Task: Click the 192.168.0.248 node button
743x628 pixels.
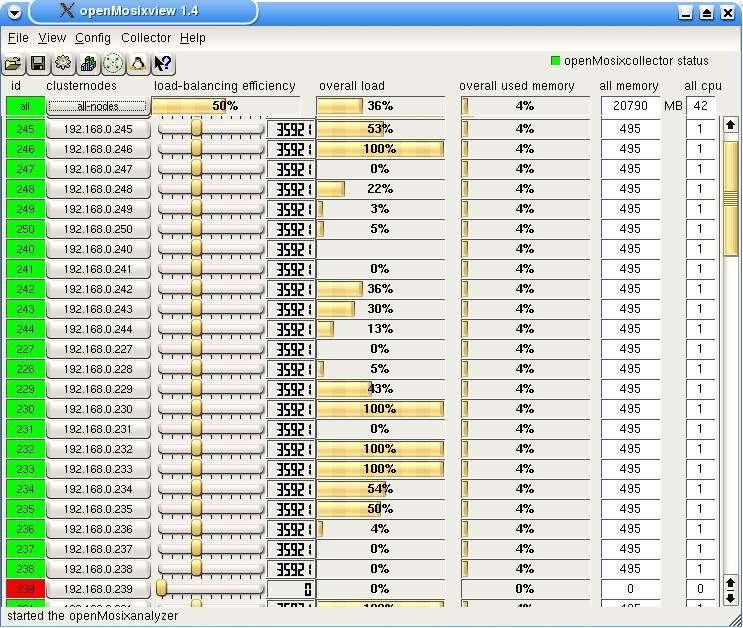Action: point(98,189)
